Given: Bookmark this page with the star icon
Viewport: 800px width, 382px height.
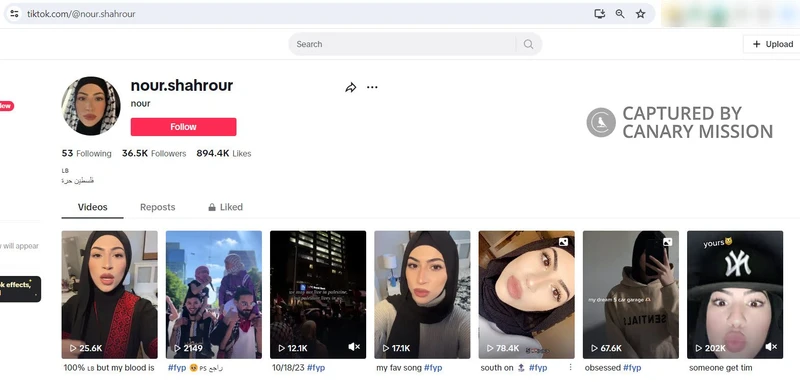Looking at the screenshot, I should click(x=640, y=14).
